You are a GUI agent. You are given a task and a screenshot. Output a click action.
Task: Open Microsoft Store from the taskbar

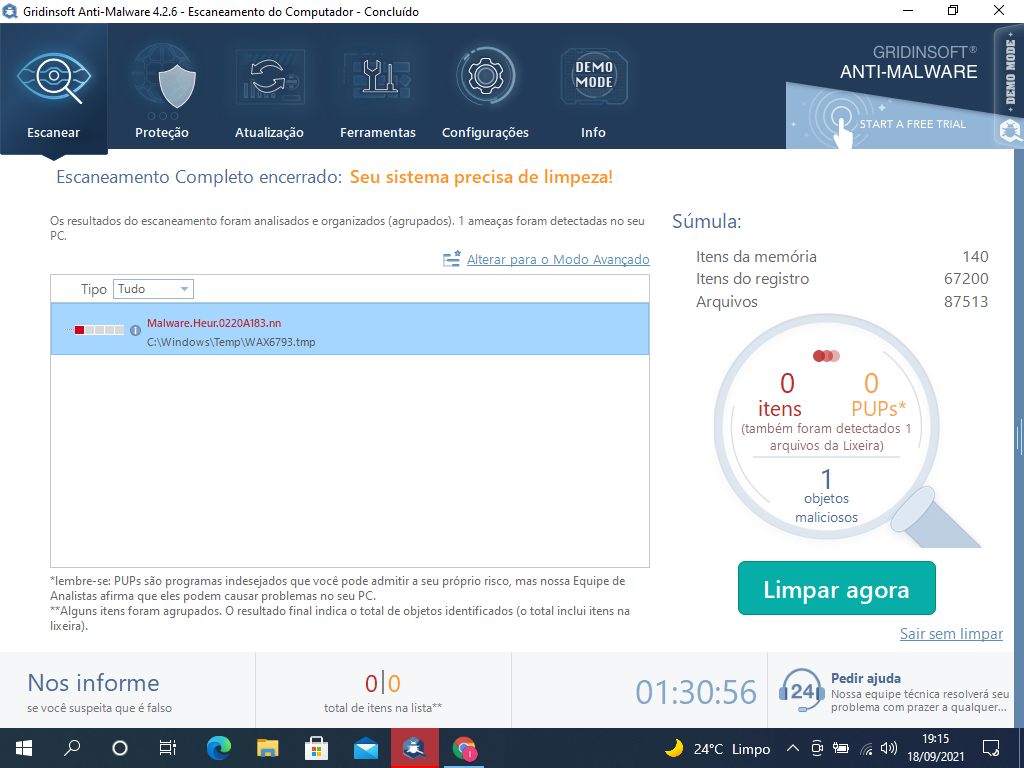coord(317,748)
